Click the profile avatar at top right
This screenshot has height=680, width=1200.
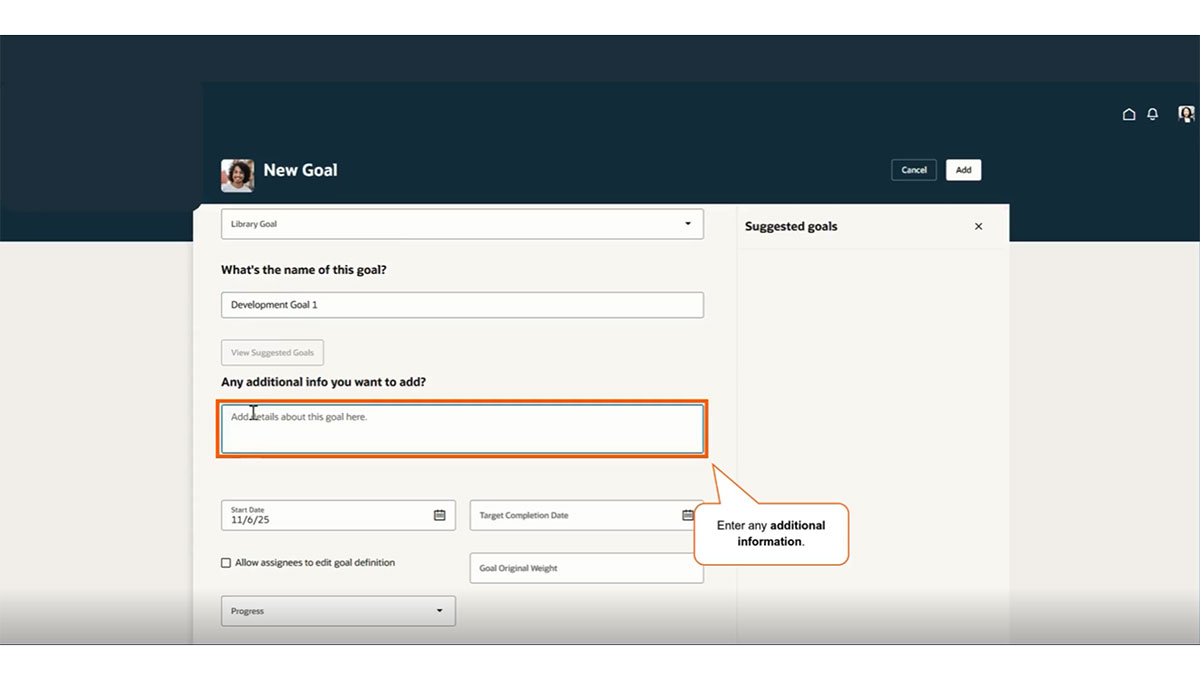coord(1185,114)
